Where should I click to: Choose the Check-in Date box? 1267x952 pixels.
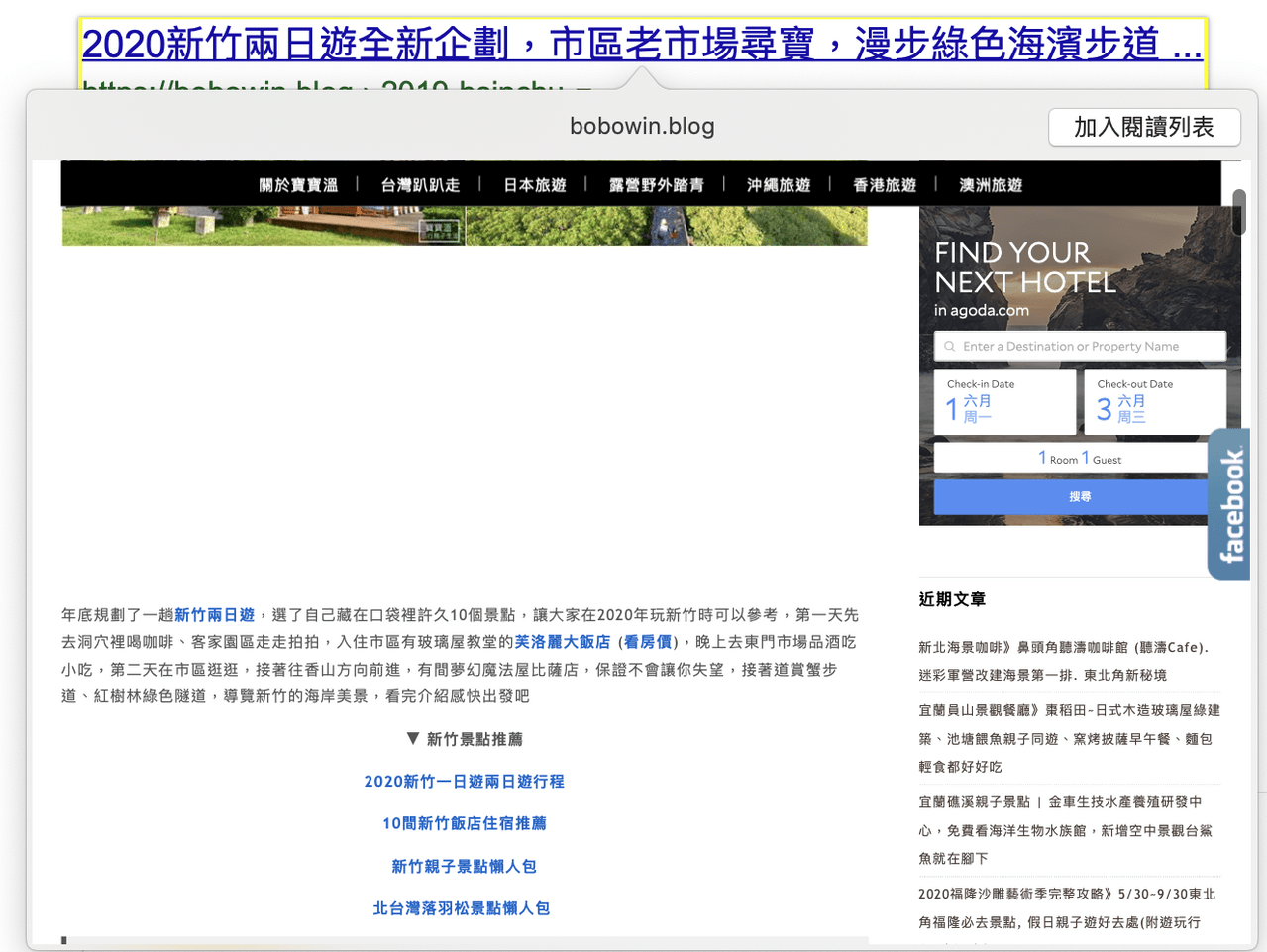click(x=1004, y=401)
